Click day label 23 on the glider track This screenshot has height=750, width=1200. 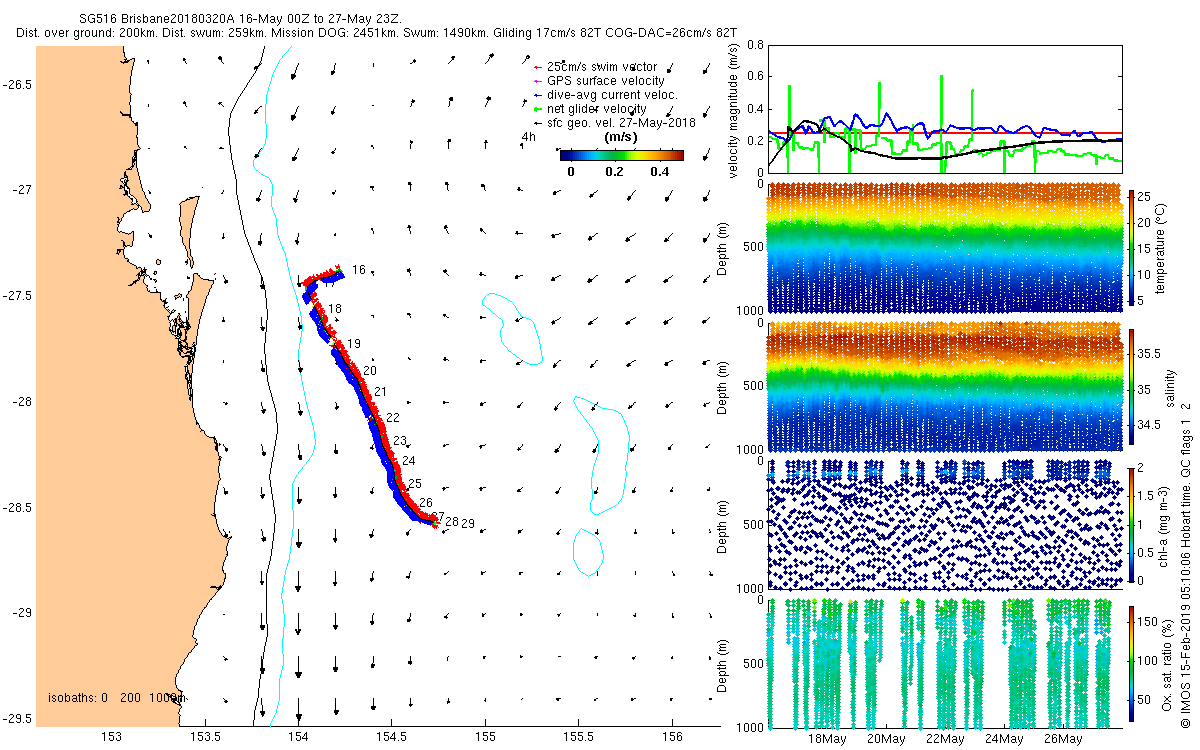pos(400,440)
